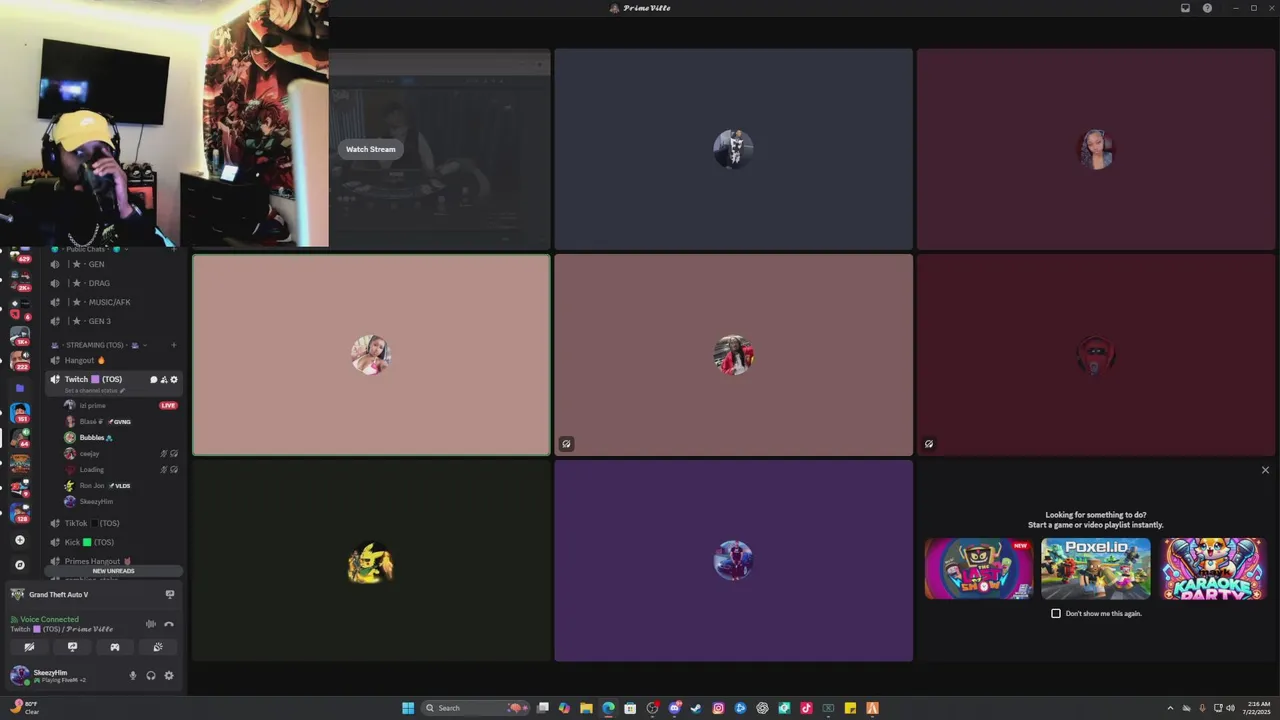Join the GEN 3 voice channel
Image resolution: width=1280 pixels, height=720 pixels.
tap(115, 321)
